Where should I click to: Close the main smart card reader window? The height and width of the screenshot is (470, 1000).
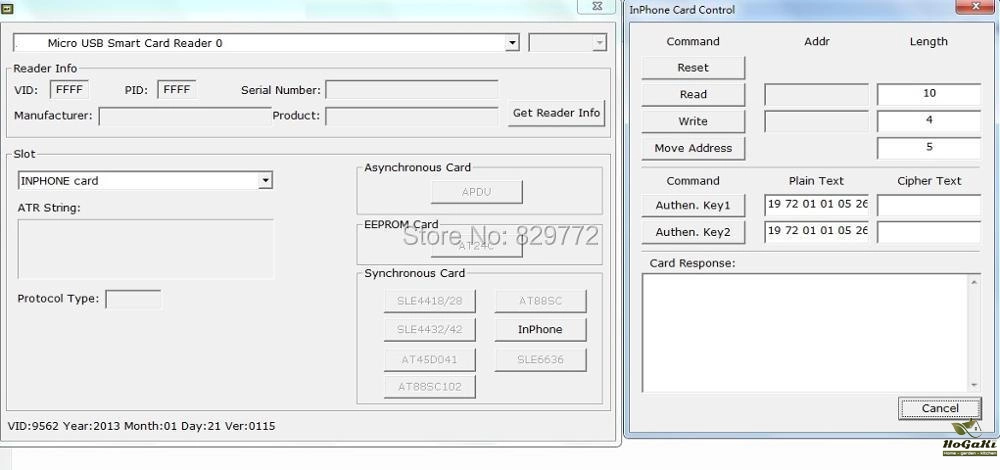[x=597, y=6]
